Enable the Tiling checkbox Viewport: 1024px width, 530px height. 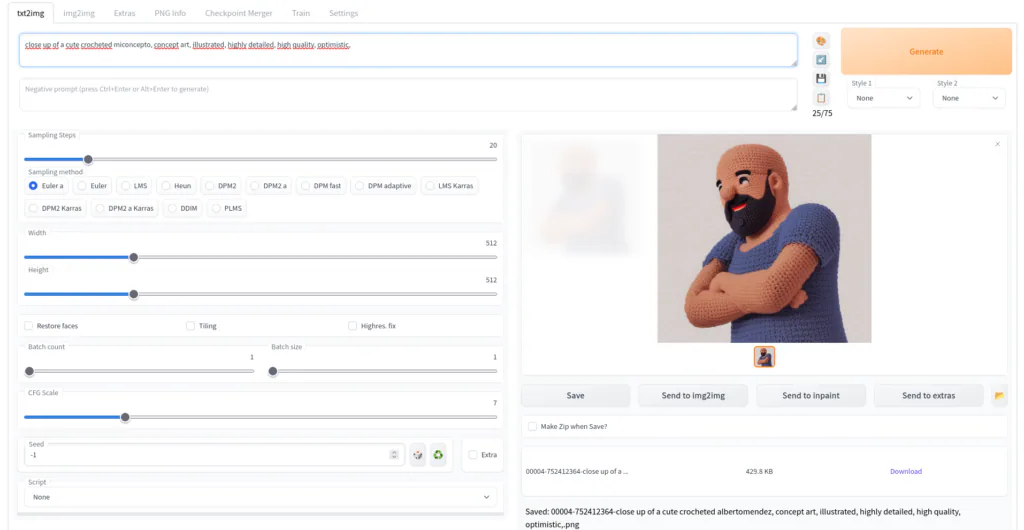tap(191, 326)
